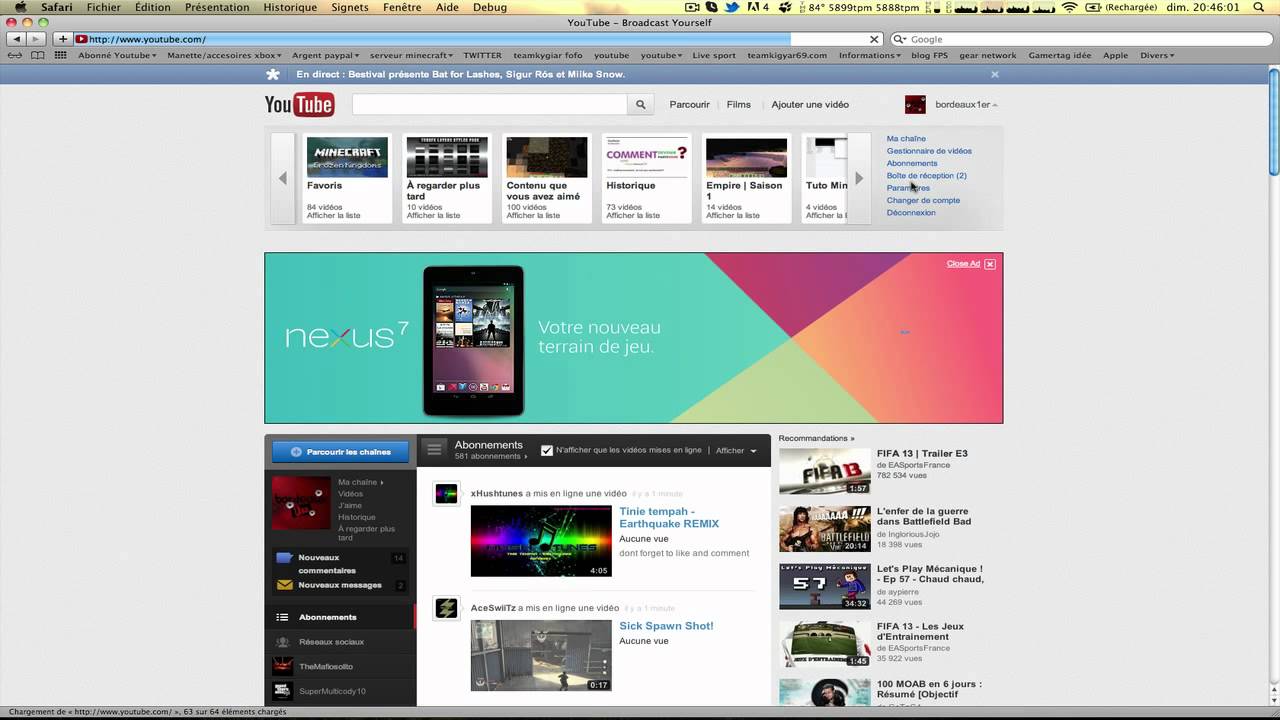Open Tinie tempah Earthquake REMIX thumbnail

click(x=541, y=541)
